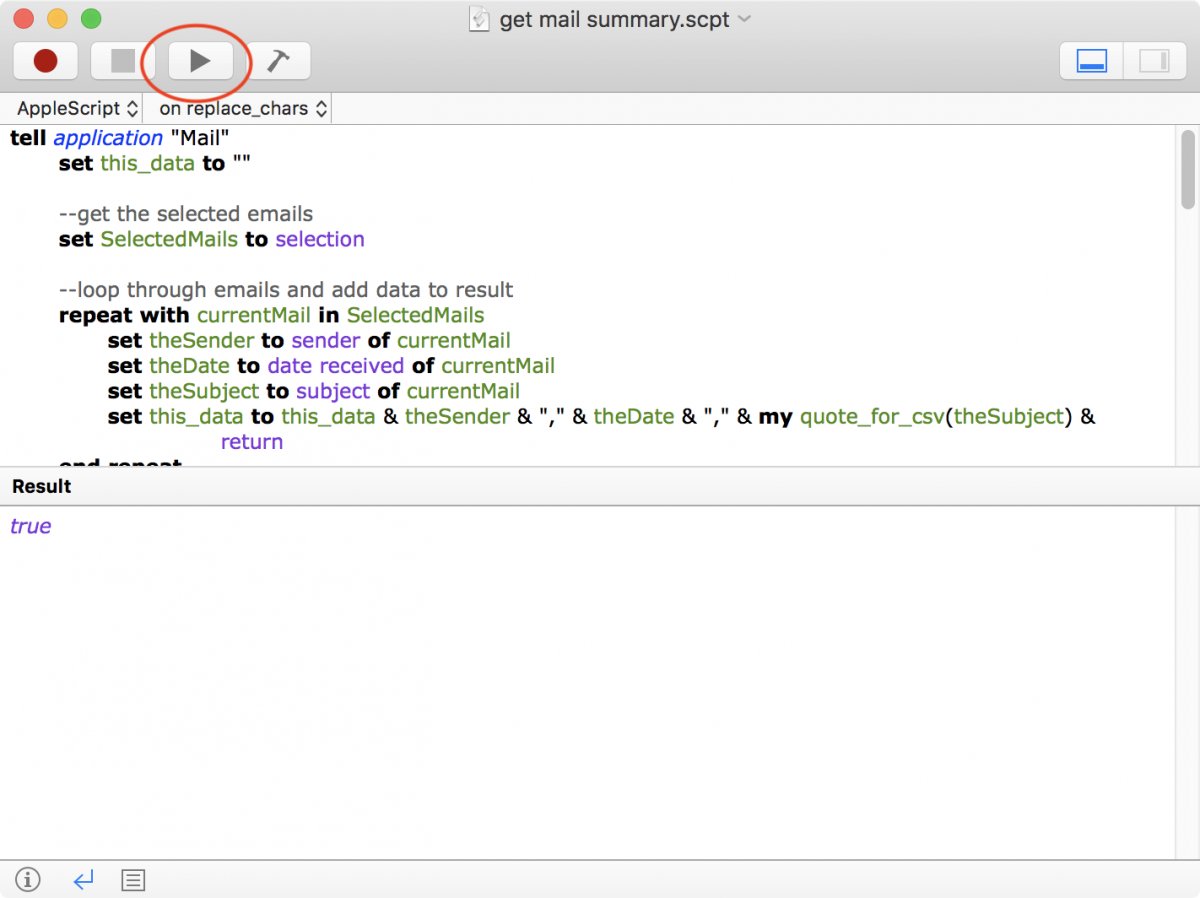Viewport: 1200px width, 898px height.
Task: Show the script description info icon
Action: [x=28, y=880]
